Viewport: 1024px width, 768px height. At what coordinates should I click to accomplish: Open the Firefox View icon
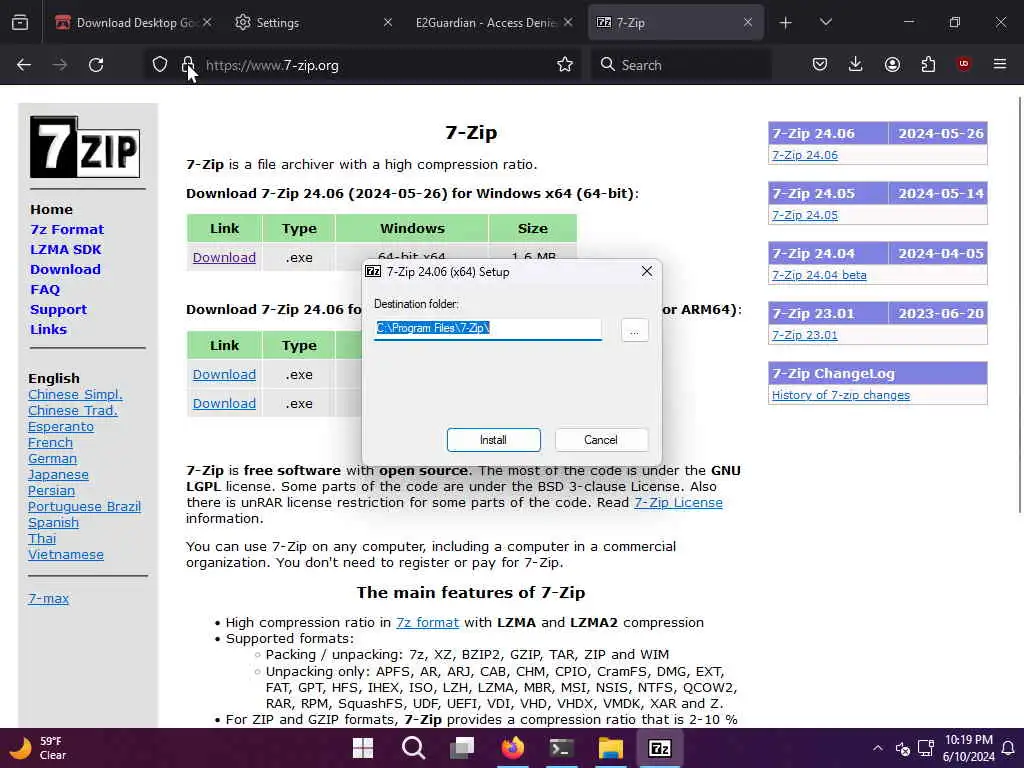click(x=20, y=23)
